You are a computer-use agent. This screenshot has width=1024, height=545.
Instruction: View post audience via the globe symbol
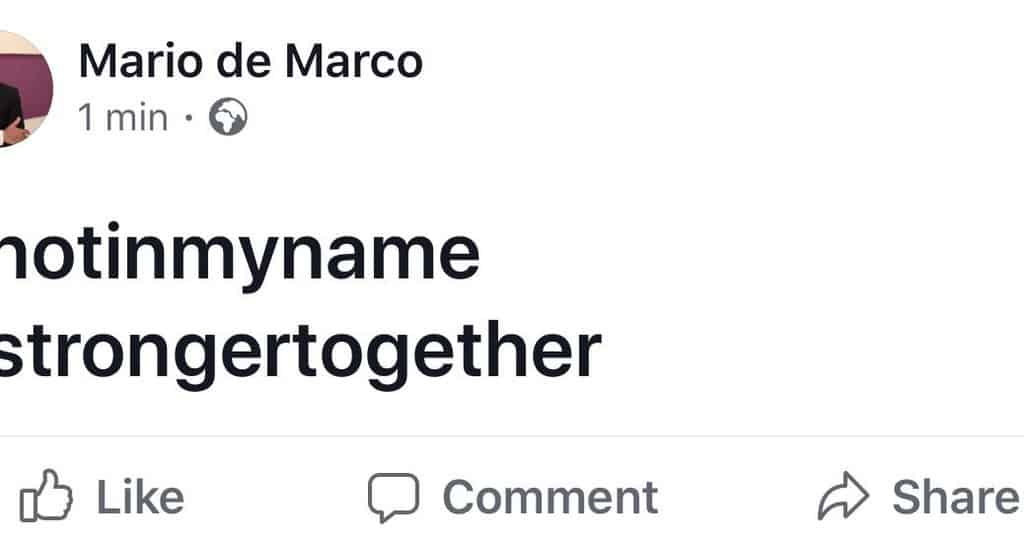(228, 117)
